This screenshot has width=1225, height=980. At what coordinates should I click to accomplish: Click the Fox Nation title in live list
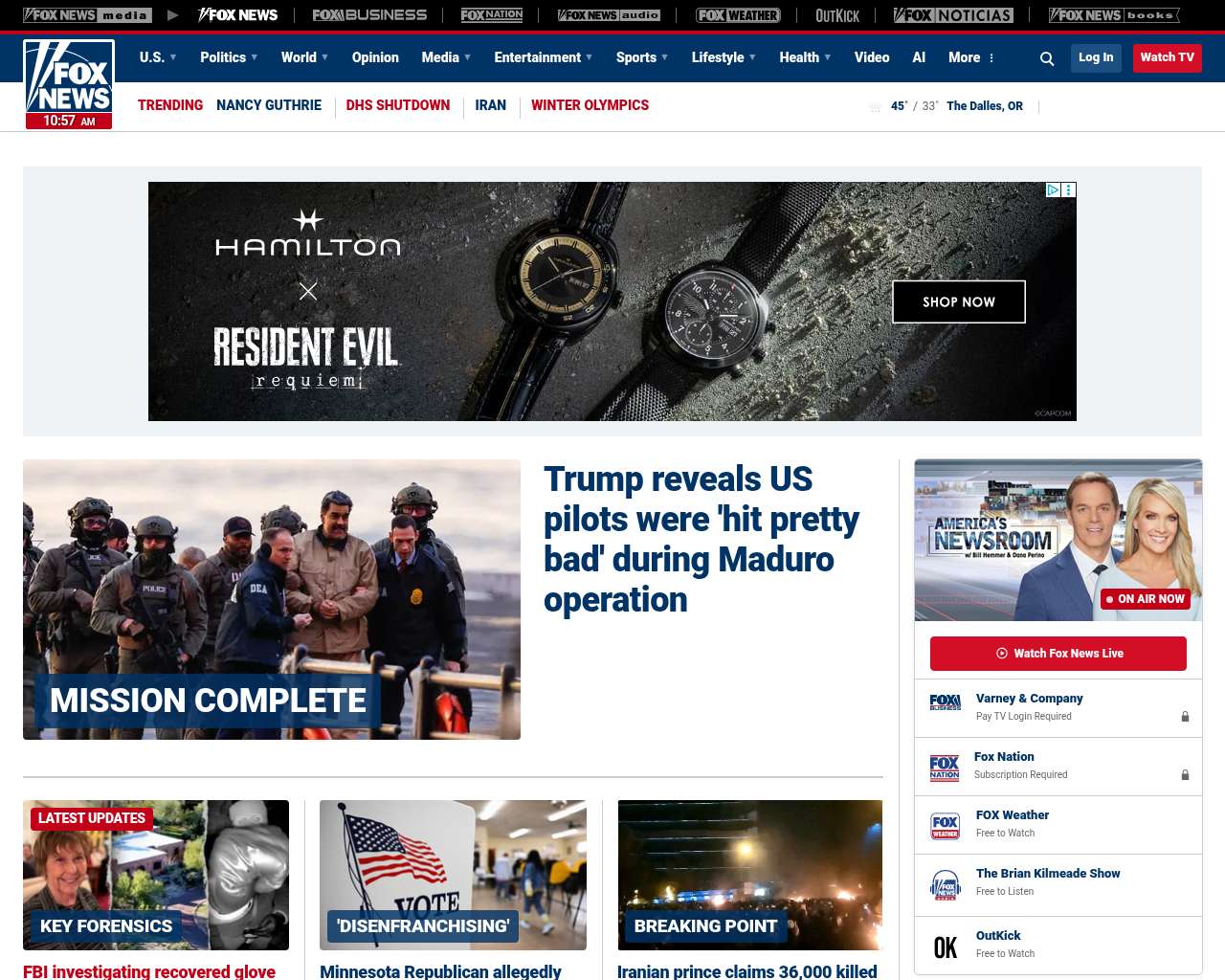tap(1004, 757)
